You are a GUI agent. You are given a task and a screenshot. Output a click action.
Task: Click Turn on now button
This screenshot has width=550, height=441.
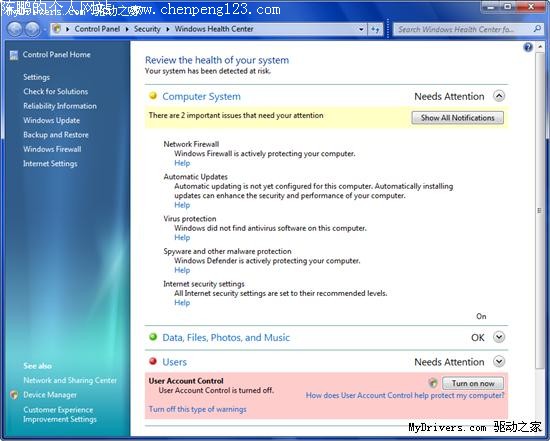(x=473, y=383)
